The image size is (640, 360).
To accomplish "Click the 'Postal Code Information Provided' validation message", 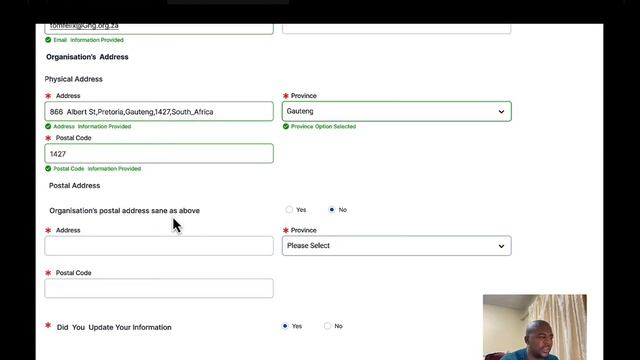I will [x=97, y=169].
